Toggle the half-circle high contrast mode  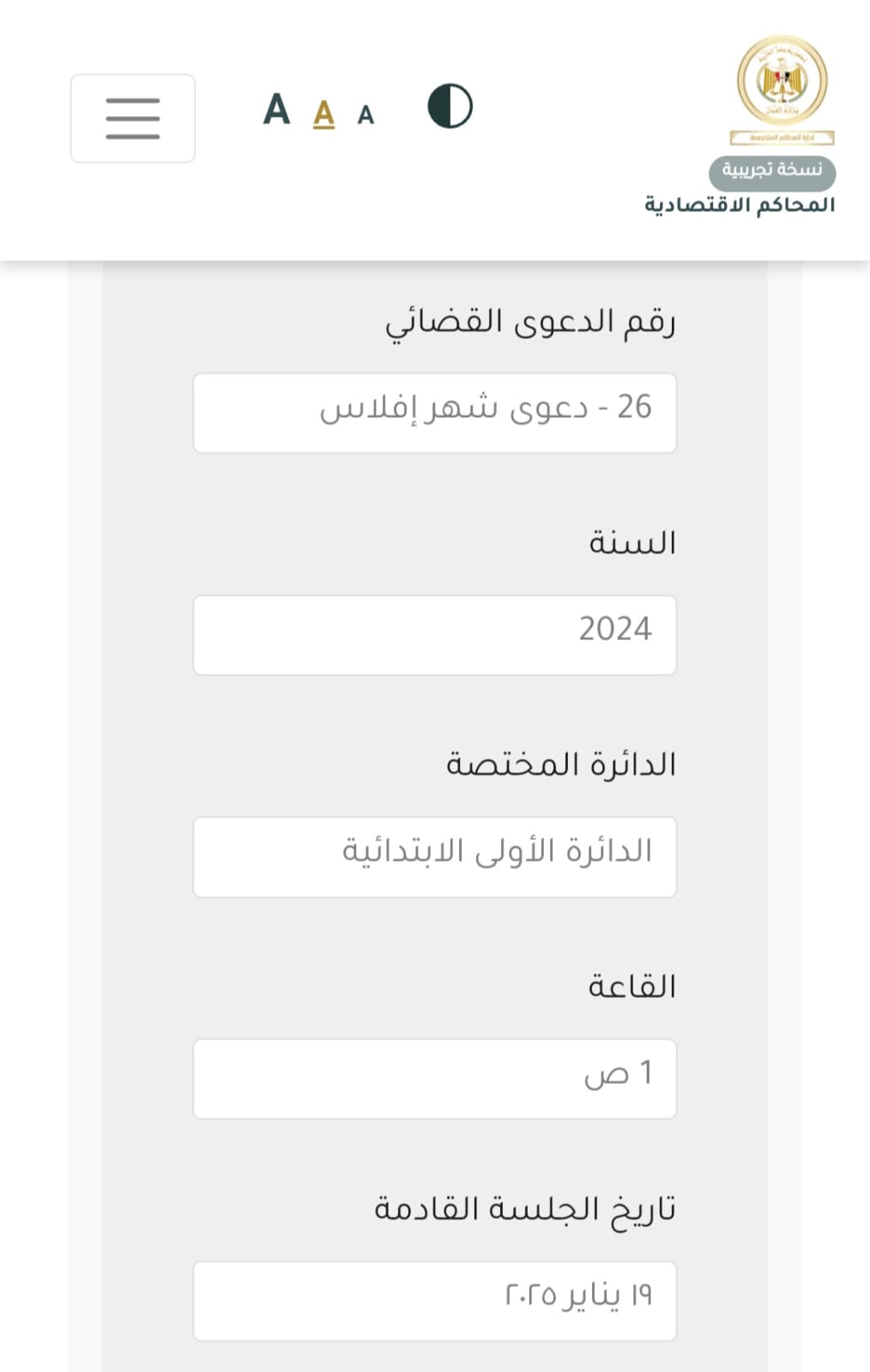coord(450,106)
